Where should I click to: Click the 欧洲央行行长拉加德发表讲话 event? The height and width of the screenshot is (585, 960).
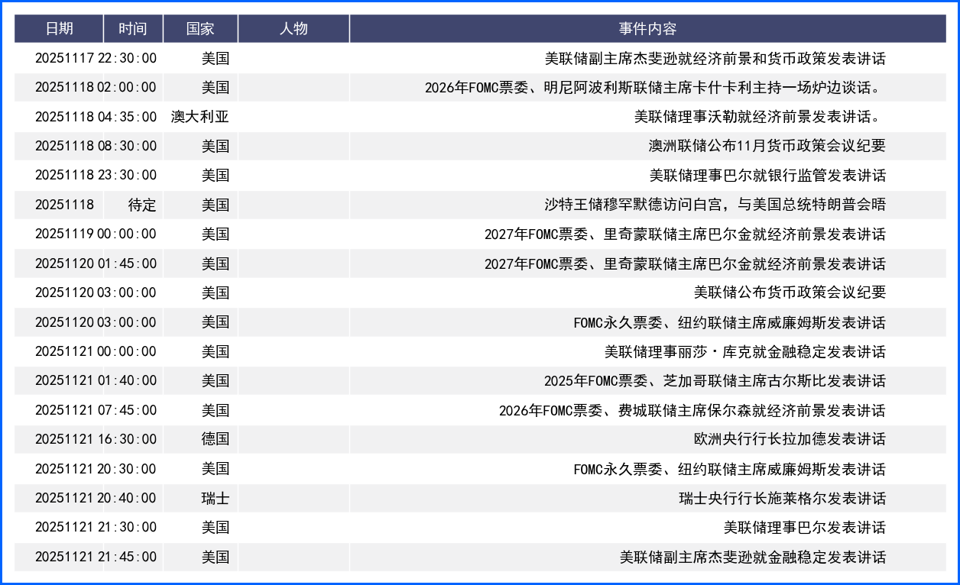789,439
